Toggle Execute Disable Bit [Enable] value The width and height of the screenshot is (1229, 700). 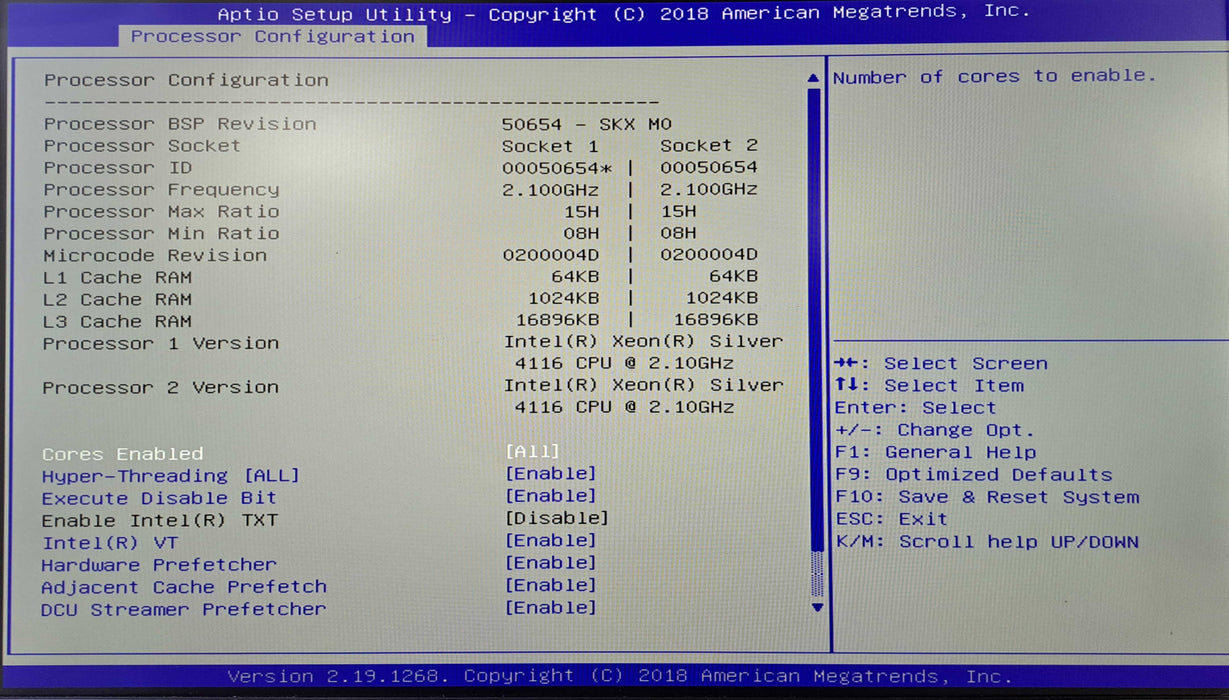[x=550, y=496]
